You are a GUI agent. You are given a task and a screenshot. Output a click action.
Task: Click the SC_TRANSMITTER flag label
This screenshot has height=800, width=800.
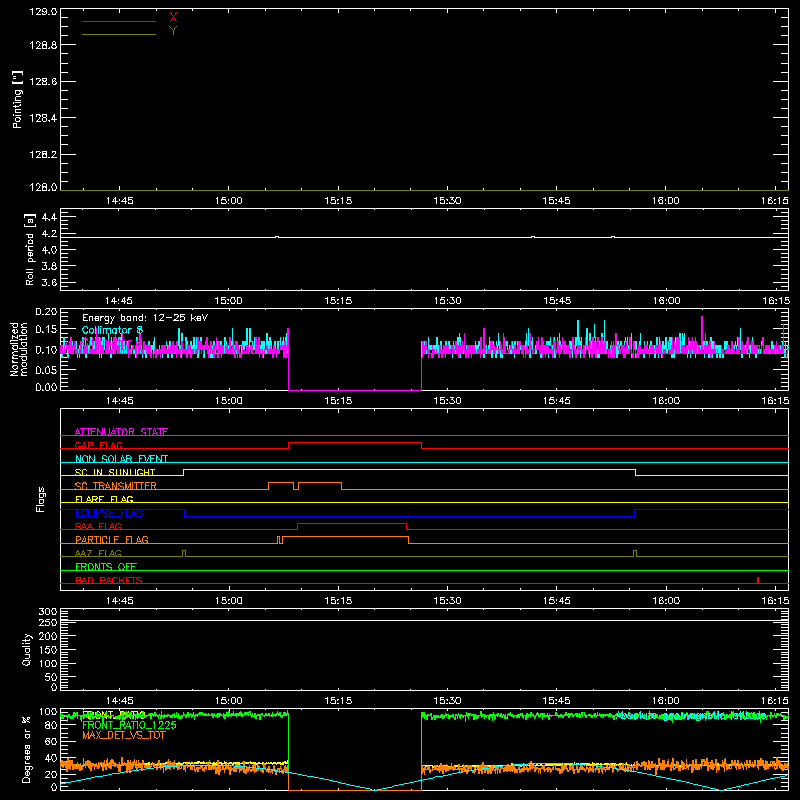point(115,485)
